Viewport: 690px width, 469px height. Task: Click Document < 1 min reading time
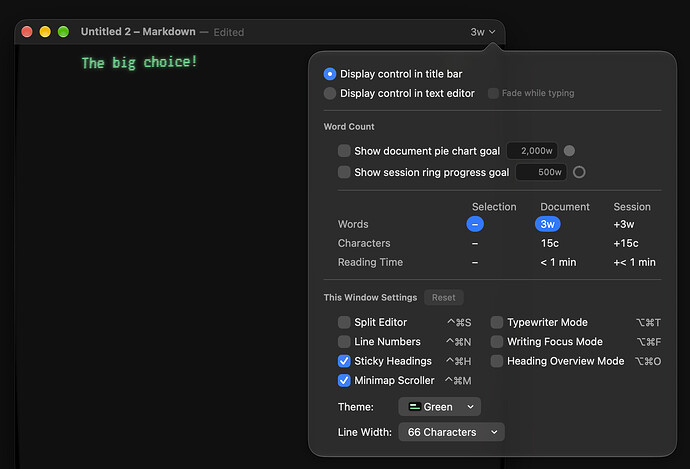pos(558,262)
